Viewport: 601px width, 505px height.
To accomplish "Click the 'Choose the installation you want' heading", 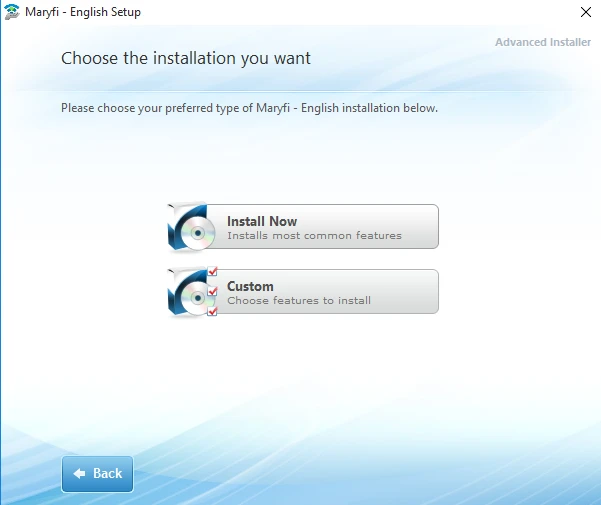I will click(x=186, y=58).
